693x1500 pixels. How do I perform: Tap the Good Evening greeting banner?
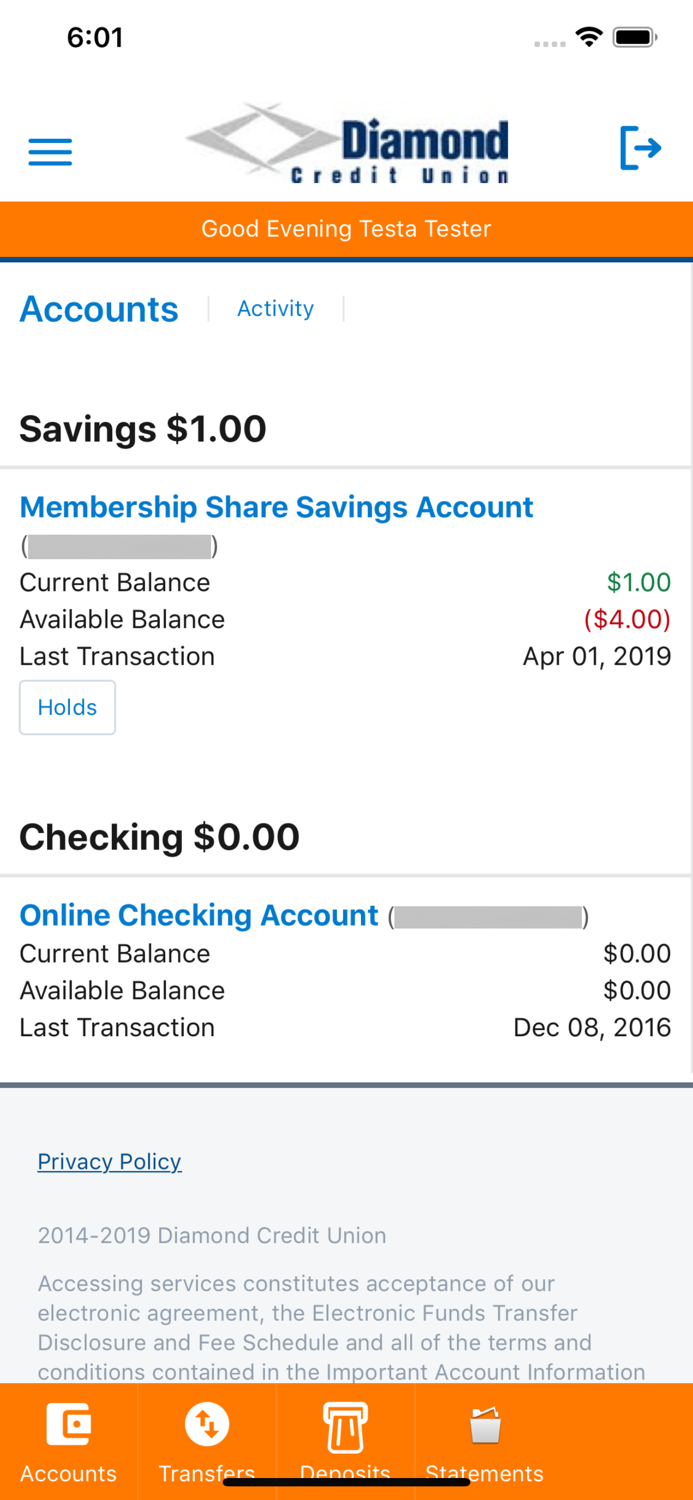point(346,229)
